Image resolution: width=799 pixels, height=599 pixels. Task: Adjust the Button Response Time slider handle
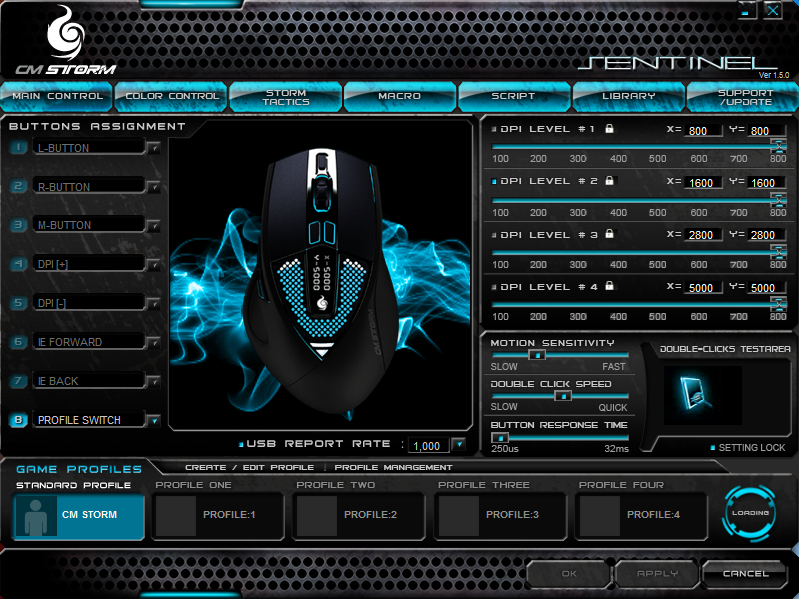500,438
